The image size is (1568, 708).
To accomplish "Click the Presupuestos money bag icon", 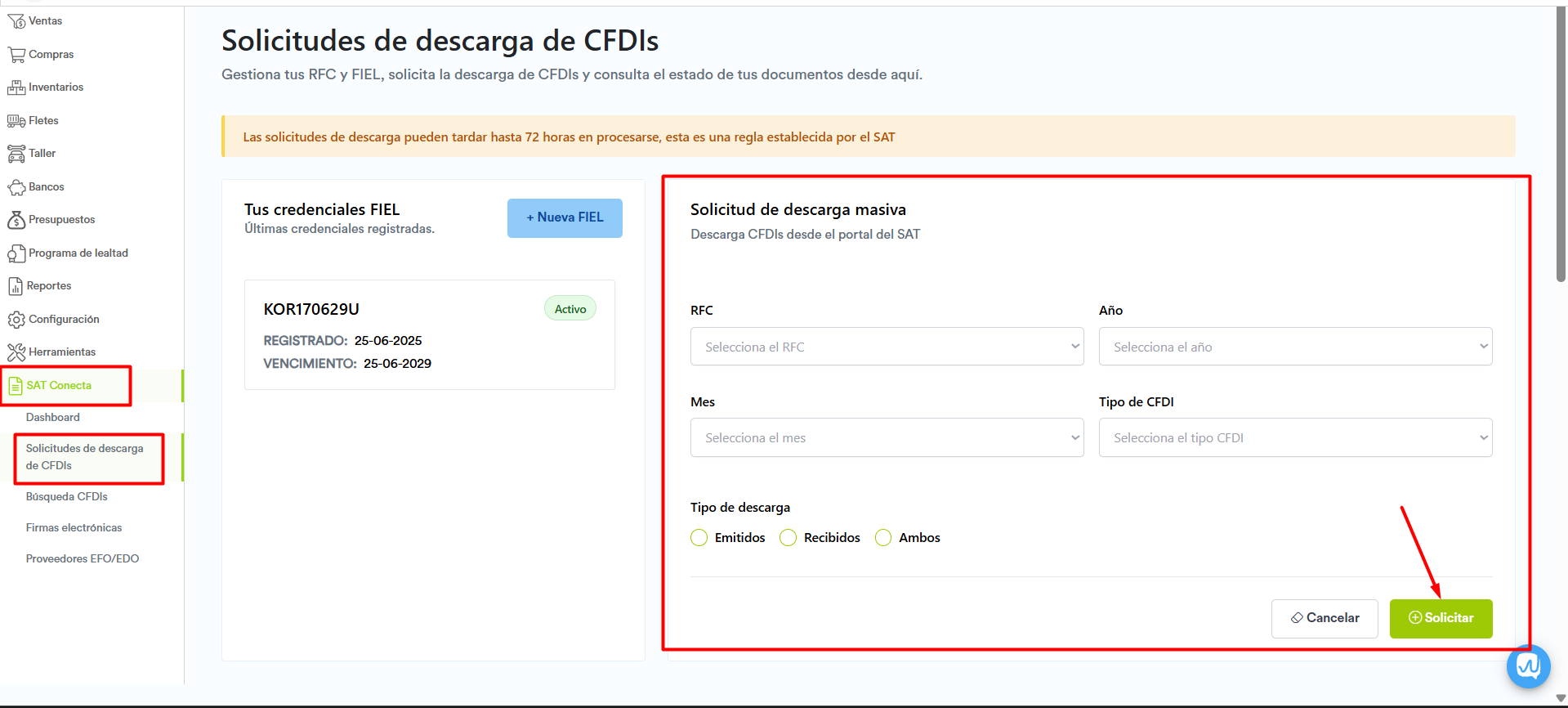I will pyautogui.click(x=16, y=220).
